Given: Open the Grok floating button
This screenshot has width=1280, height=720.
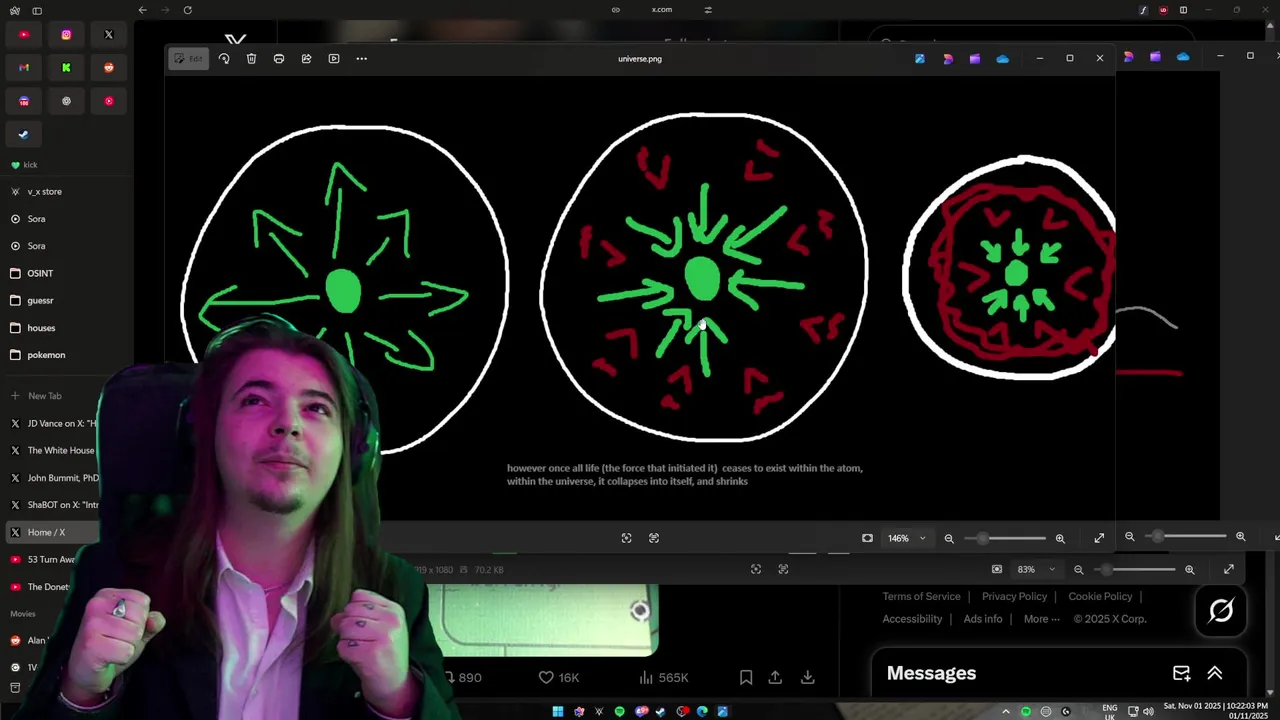Looking at the screenshot, I should tap(1221, 610).
